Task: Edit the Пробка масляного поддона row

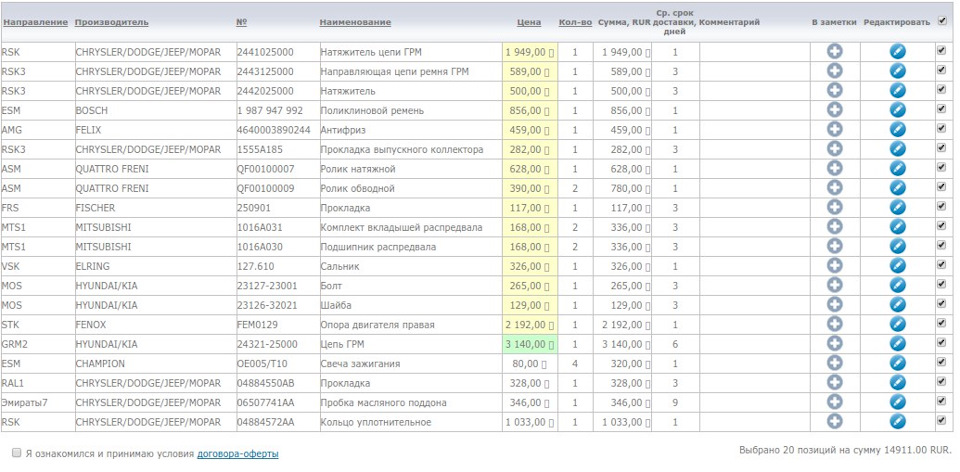Action: [898, 403]
